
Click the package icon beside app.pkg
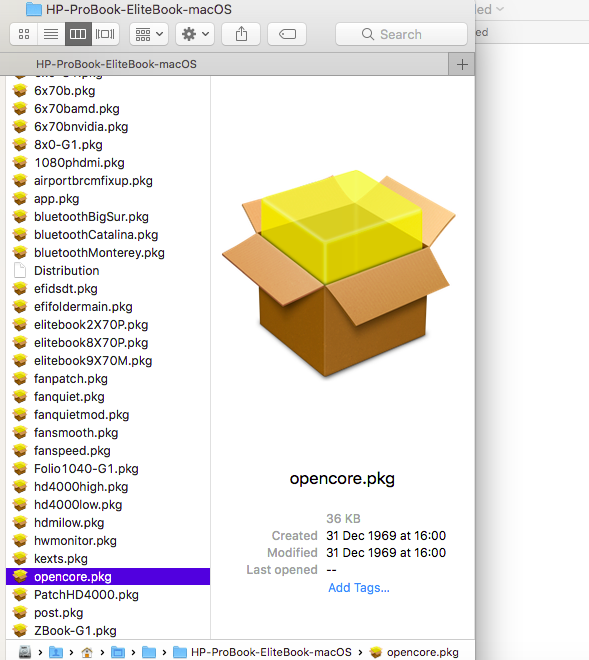click(x=20, y=199)
